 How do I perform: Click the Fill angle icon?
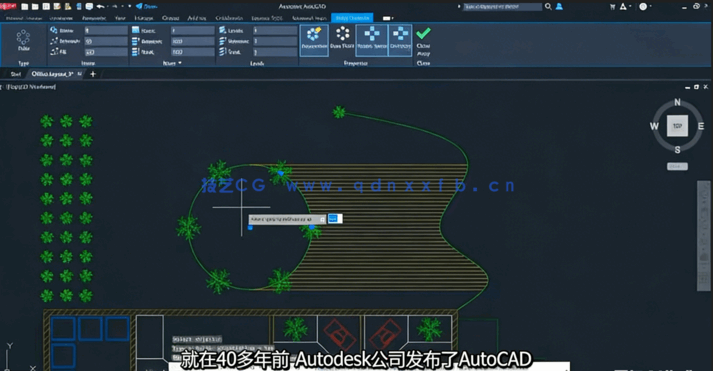pos(54,52)
